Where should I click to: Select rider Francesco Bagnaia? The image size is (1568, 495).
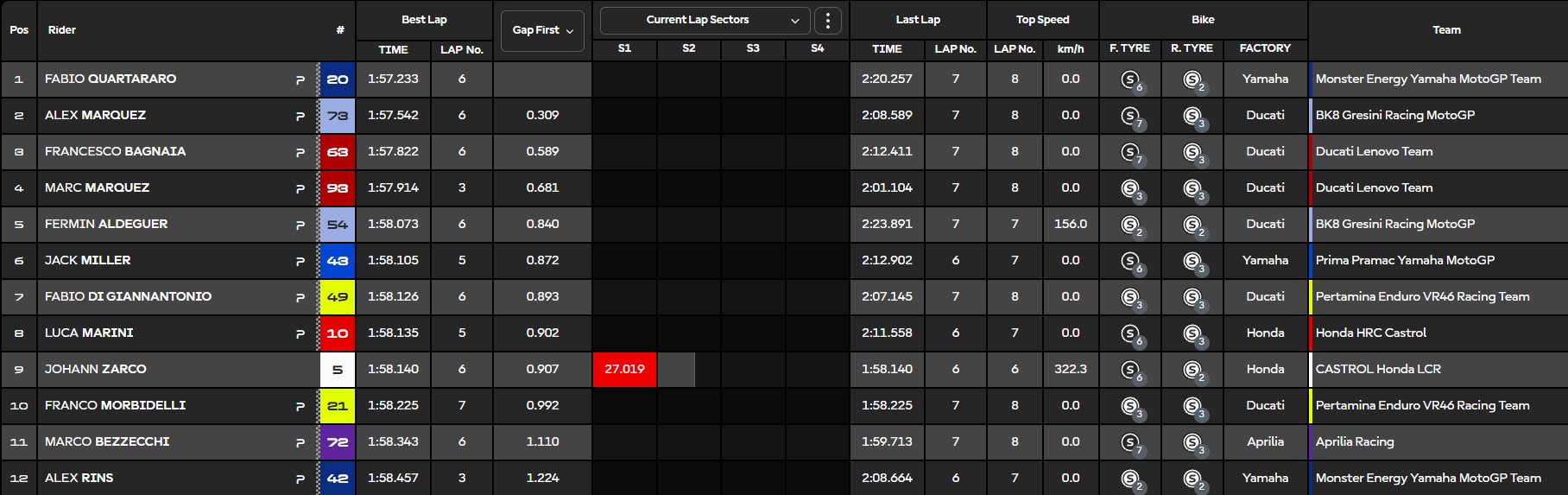click(x=115, y=152)
